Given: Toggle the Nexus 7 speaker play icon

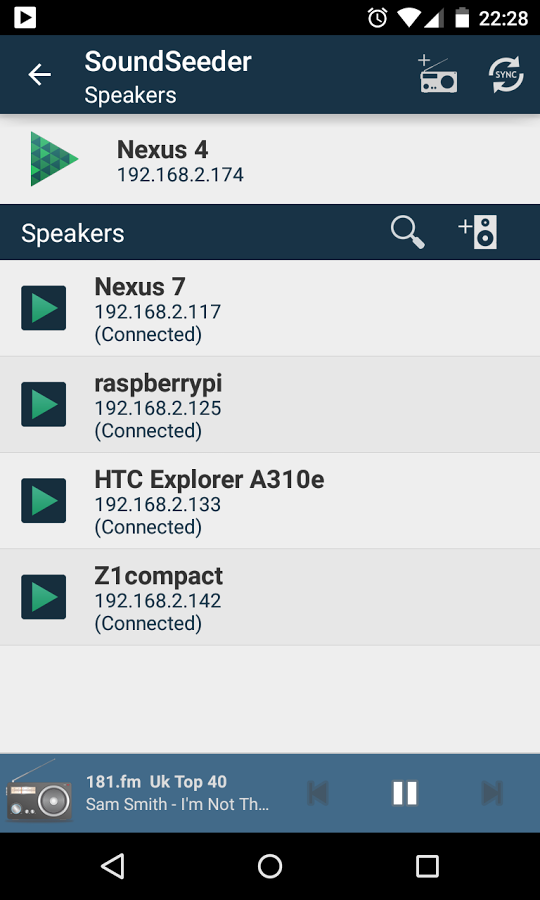Looking at the screenshot, I should [44, 308].
